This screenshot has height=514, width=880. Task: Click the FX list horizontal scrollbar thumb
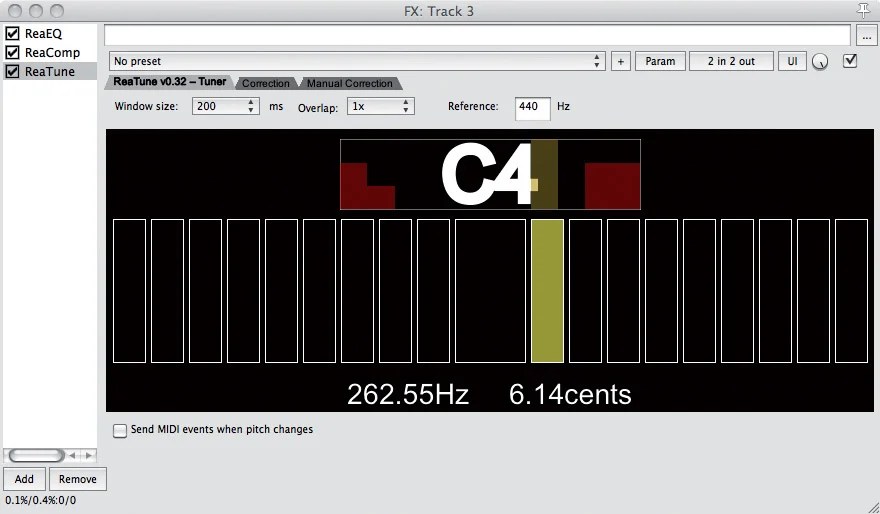tap(36, 455)
